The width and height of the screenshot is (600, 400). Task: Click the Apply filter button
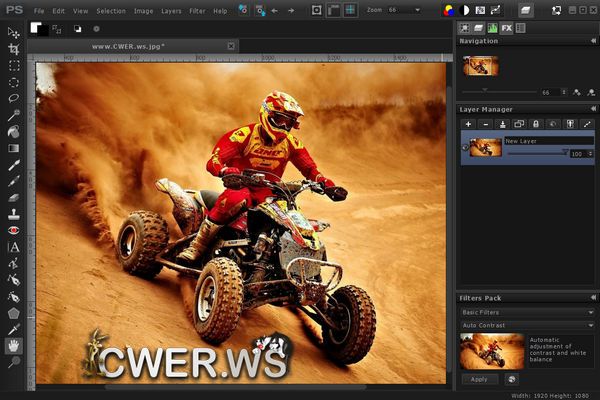click(478, 379)
